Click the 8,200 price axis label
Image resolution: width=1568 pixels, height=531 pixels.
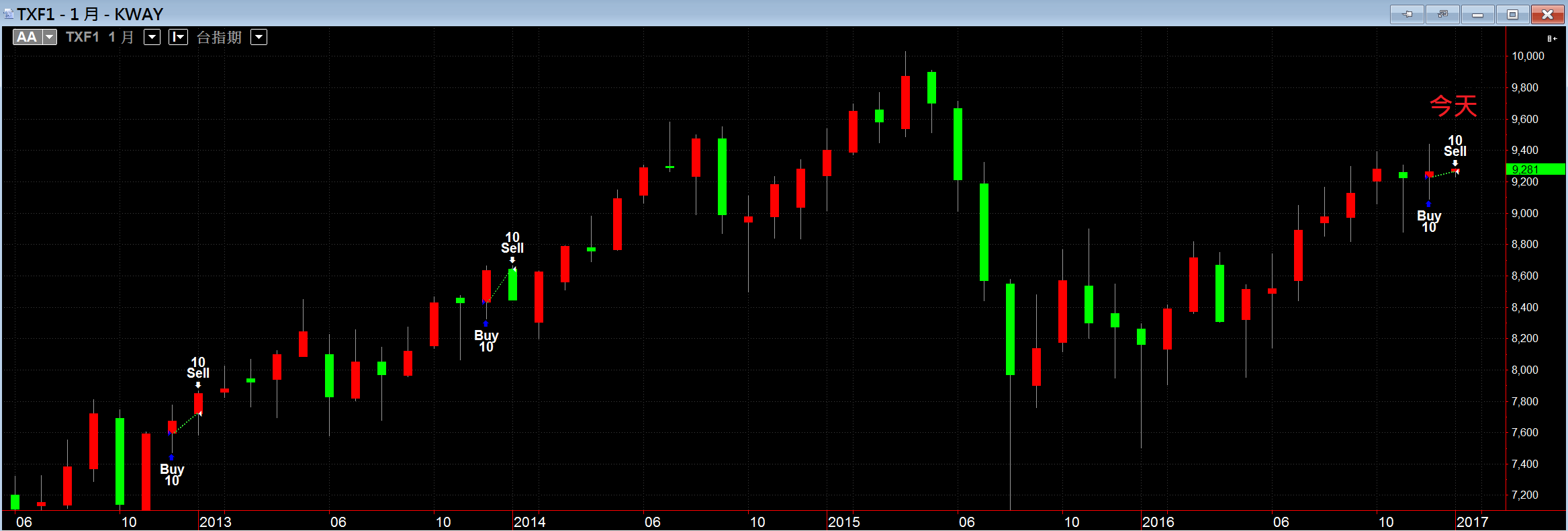point(1524,338)
